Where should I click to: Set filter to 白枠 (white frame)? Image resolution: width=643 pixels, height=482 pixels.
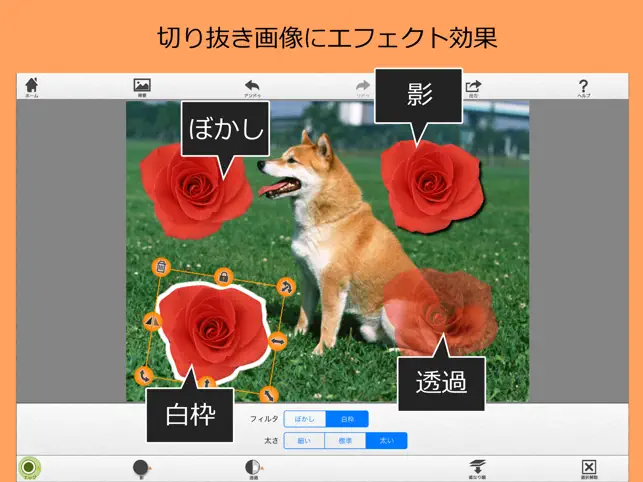347,419
